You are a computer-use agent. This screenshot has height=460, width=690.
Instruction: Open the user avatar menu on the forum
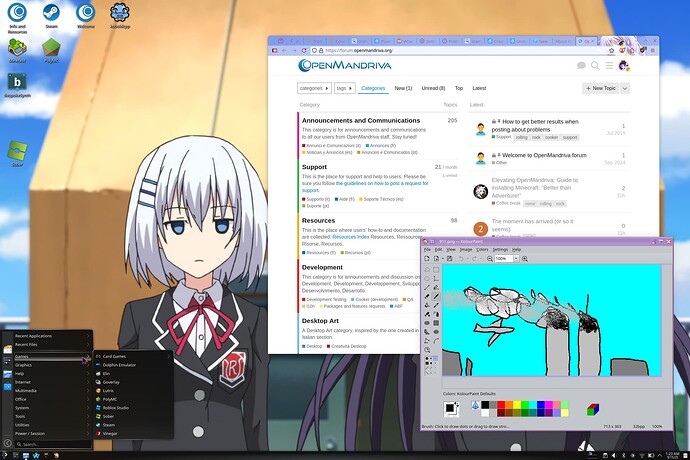point(624,66)
